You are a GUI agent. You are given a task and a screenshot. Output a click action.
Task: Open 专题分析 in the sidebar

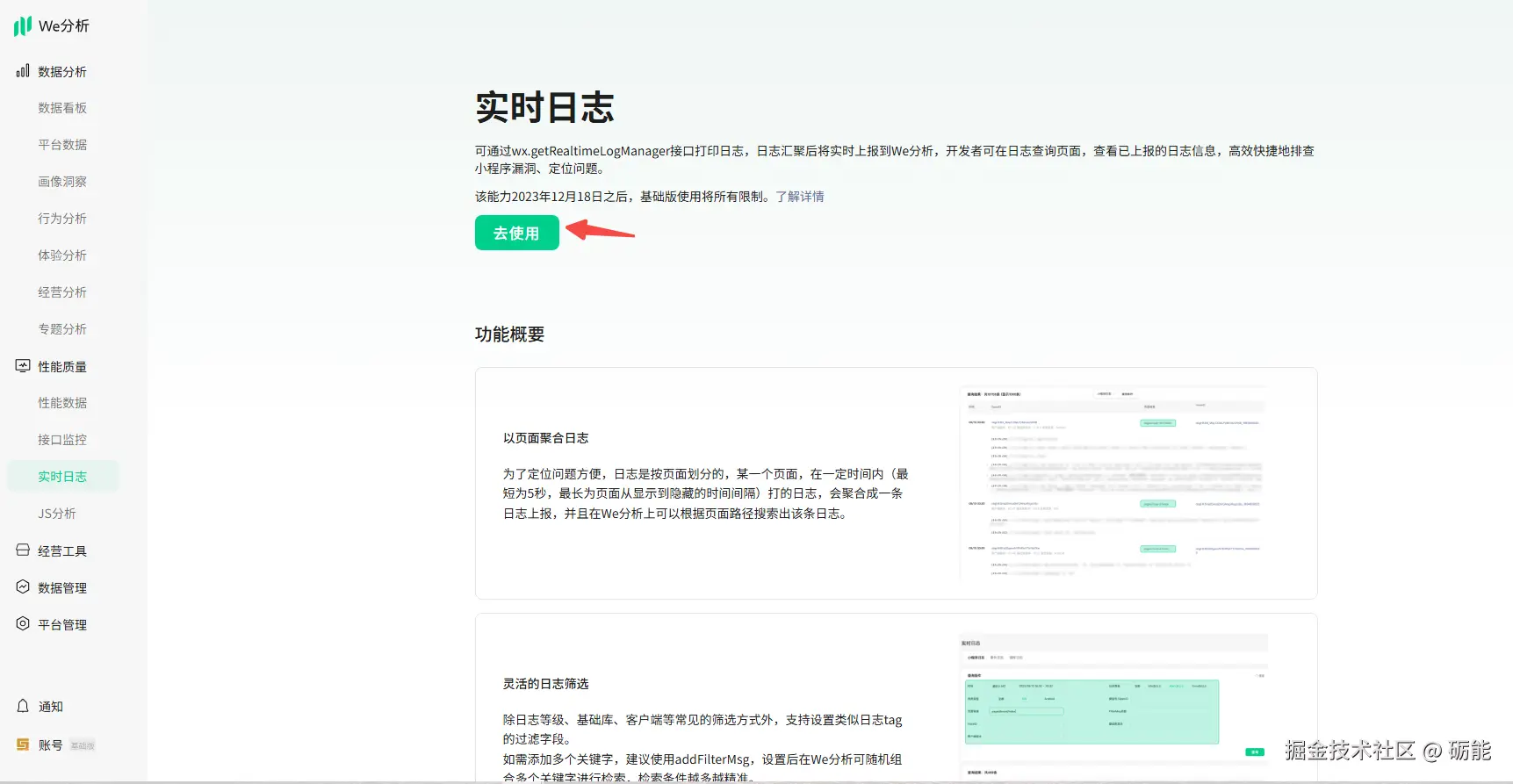pyautogui.click(x=62, y=329)
